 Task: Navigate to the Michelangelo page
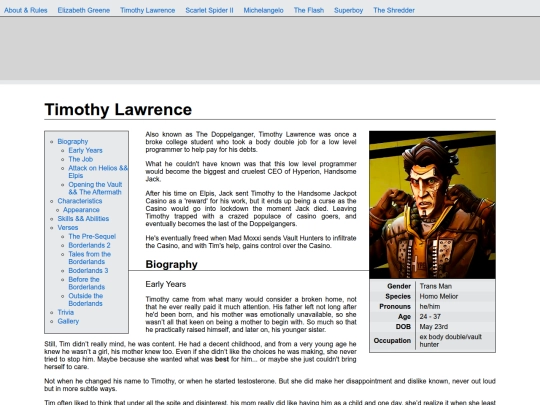pyautogui.click(x=263, y=10)
